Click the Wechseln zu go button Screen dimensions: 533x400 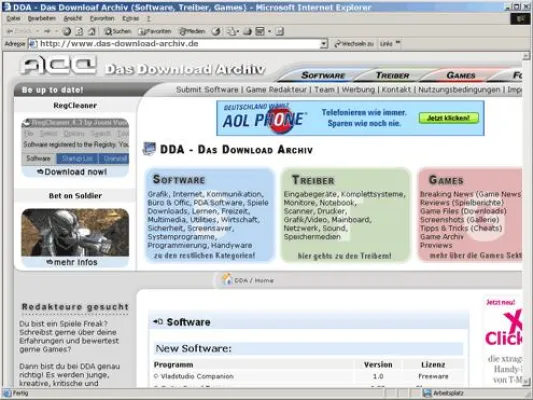(x=354, y=44)
